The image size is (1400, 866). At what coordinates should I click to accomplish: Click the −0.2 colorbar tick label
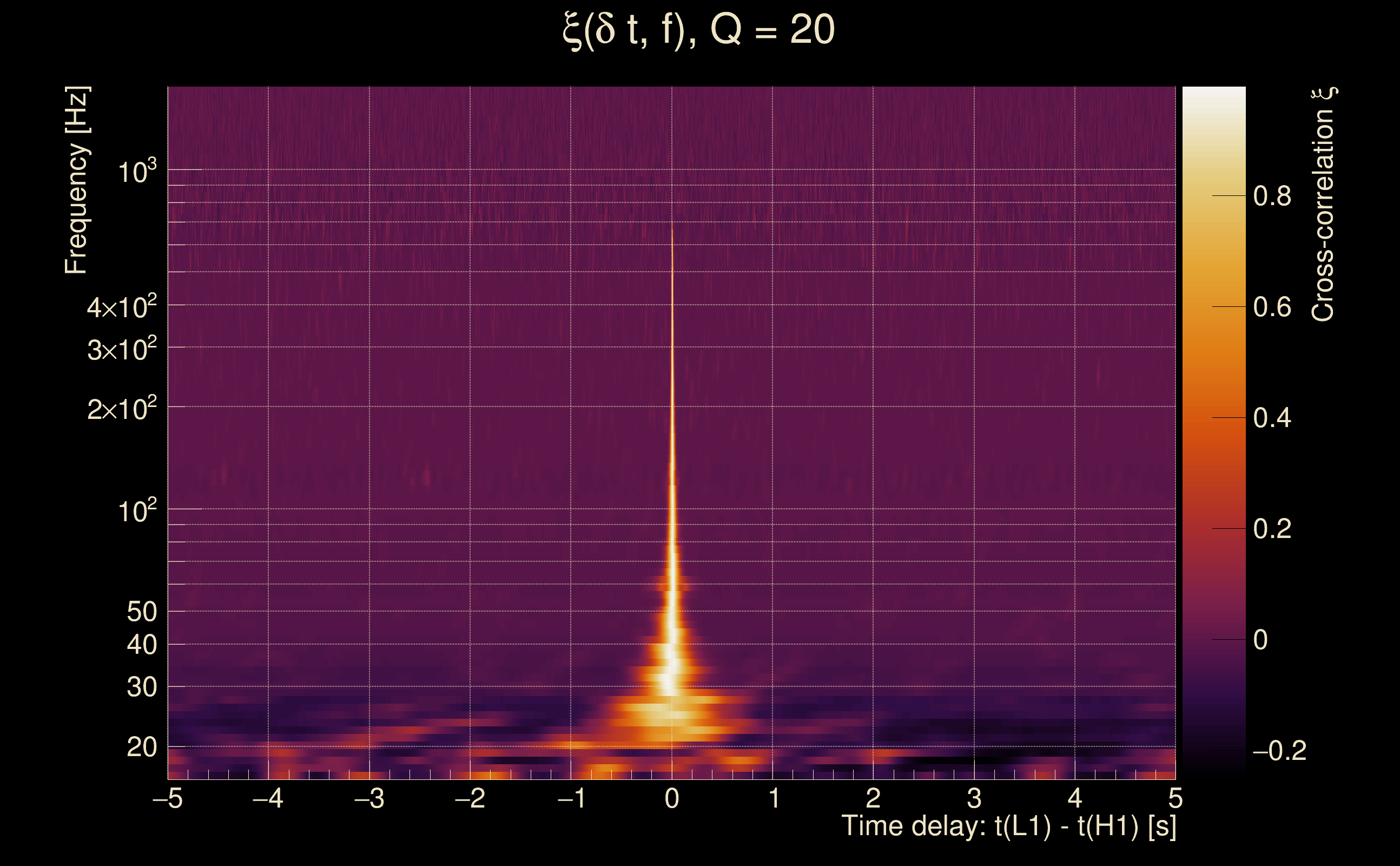[x=1279, y=751]
